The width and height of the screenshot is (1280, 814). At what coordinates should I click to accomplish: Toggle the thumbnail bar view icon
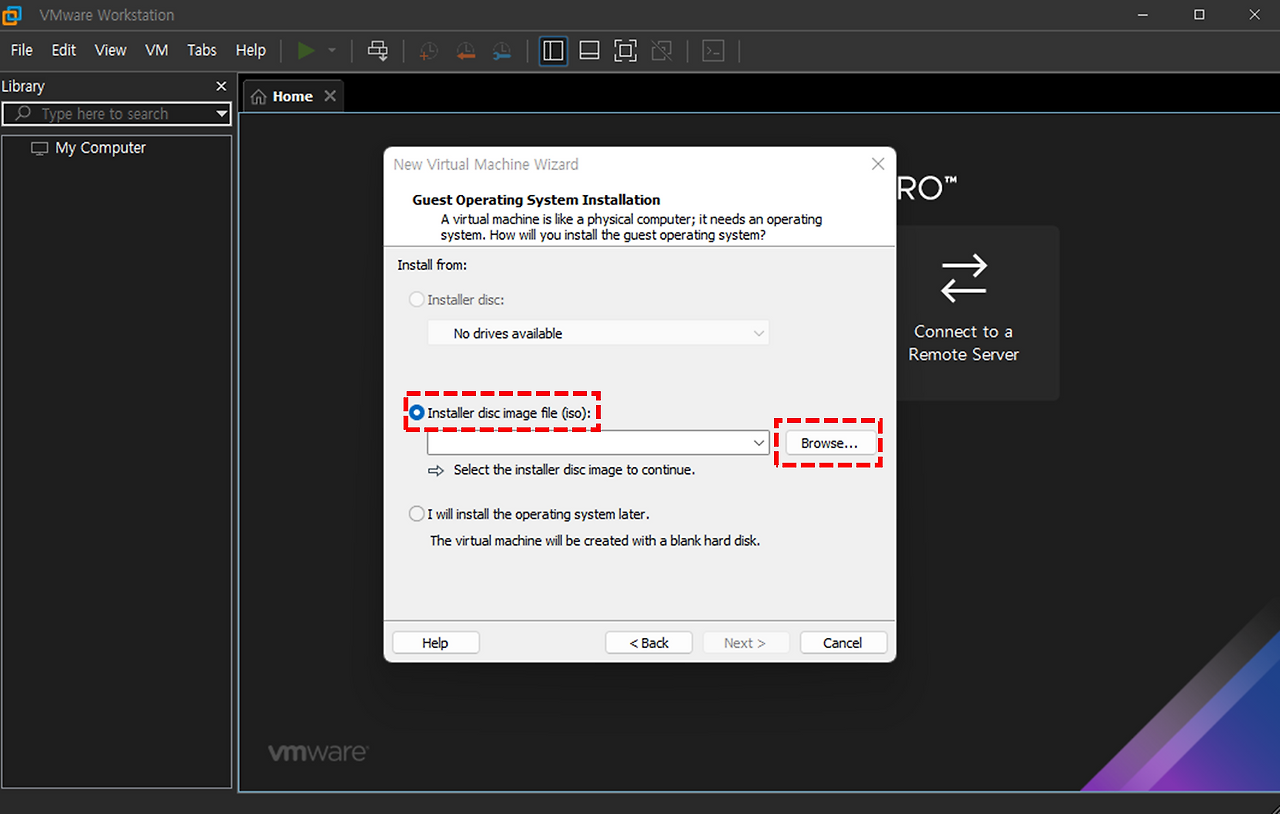(589, 51)
